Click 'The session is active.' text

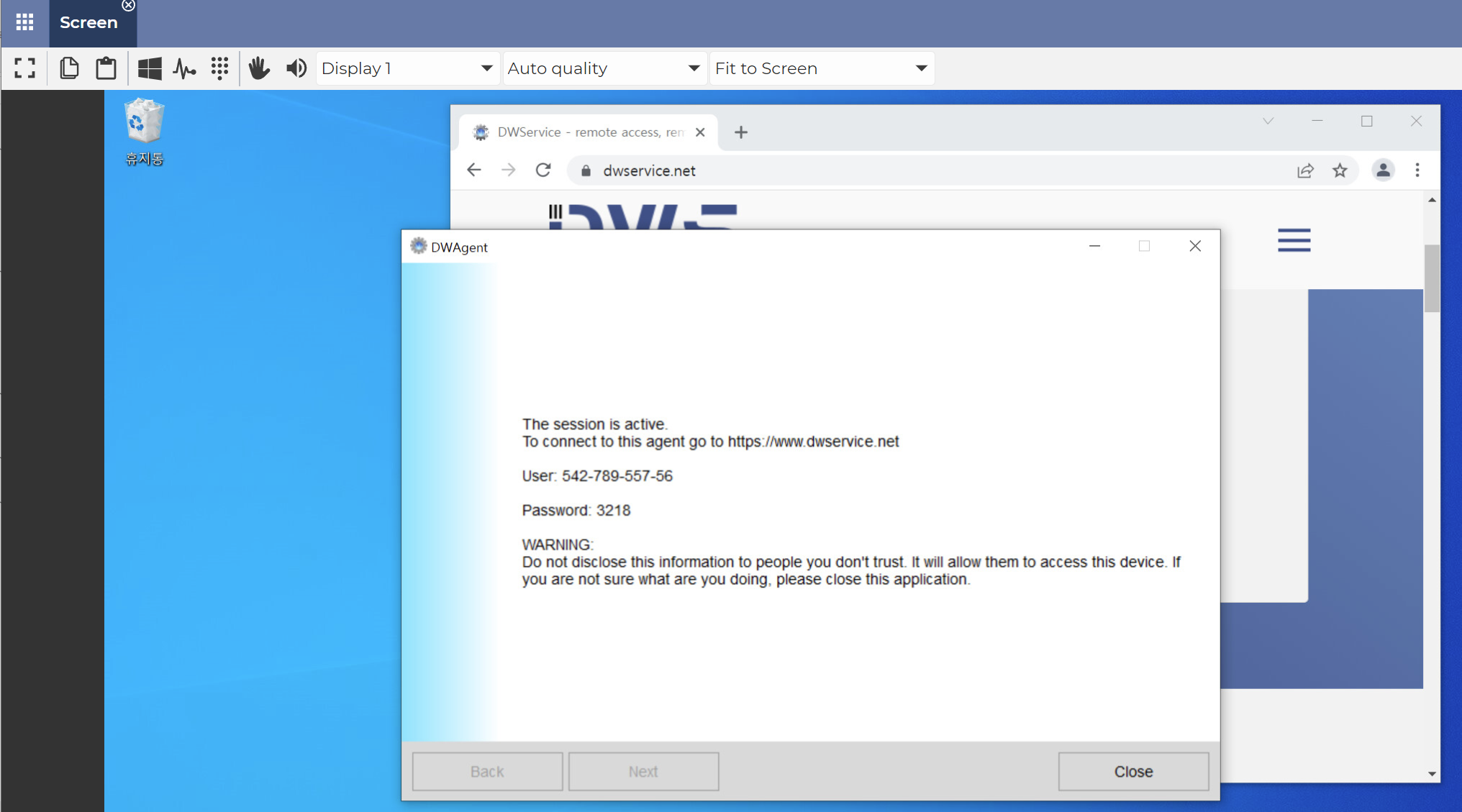click(x=595, y=424)
